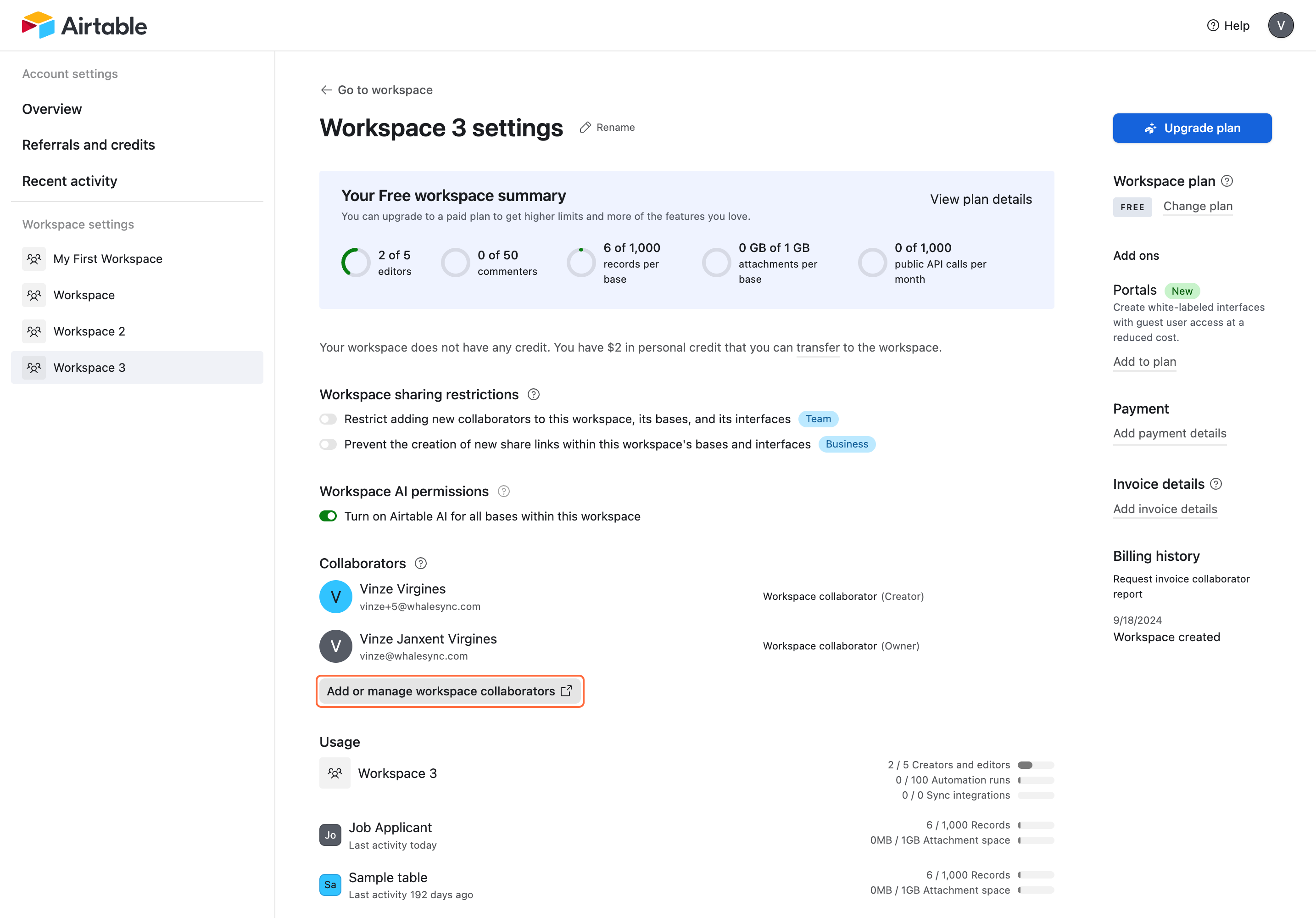
Task: Click the Airtable logo
Action: pyautogui.click(x=84, y=25)
